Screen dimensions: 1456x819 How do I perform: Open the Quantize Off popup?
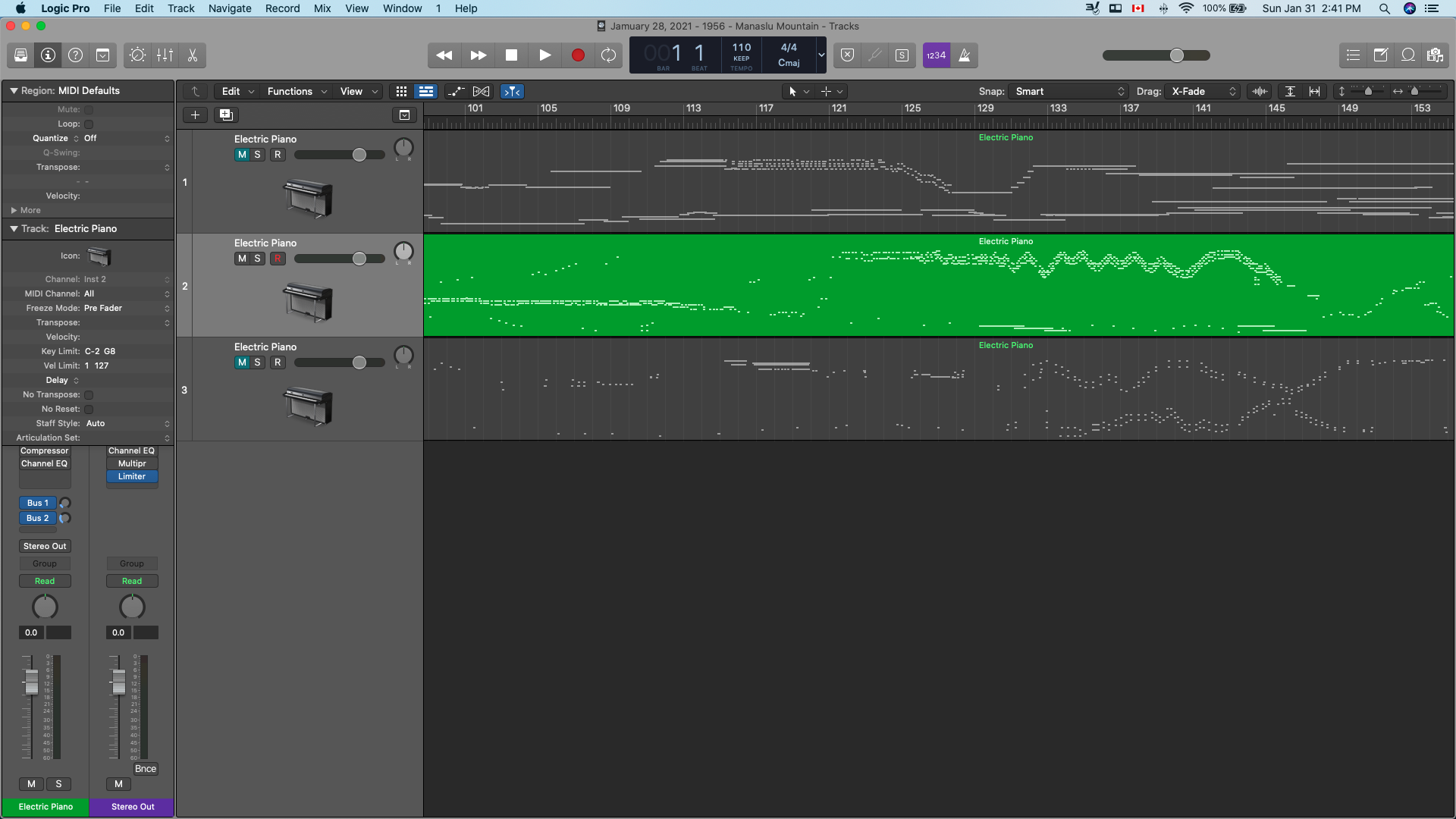coord(127,139)
